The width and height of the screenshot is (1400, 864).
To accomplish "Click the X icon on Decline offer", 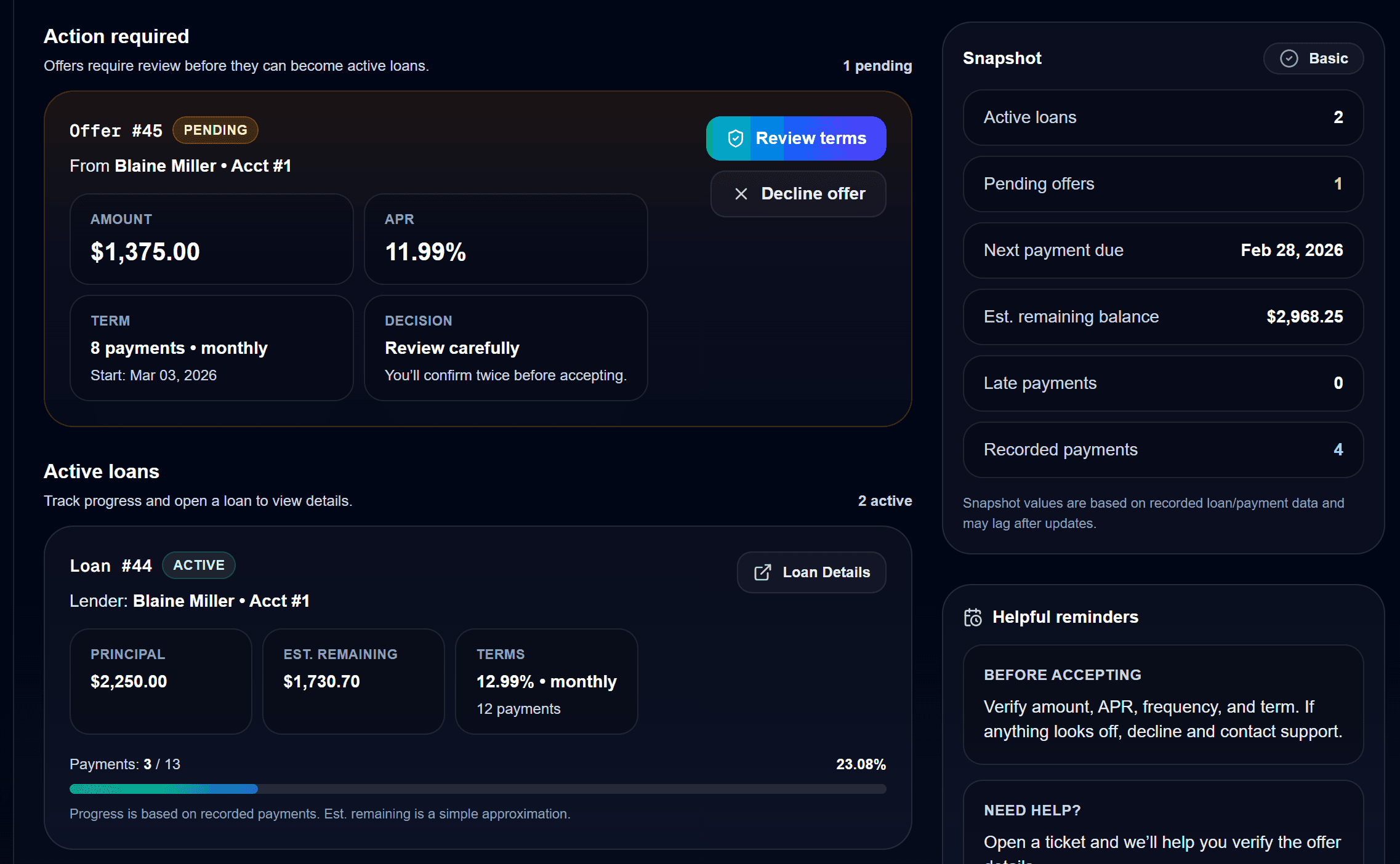I will click(742, 194).
